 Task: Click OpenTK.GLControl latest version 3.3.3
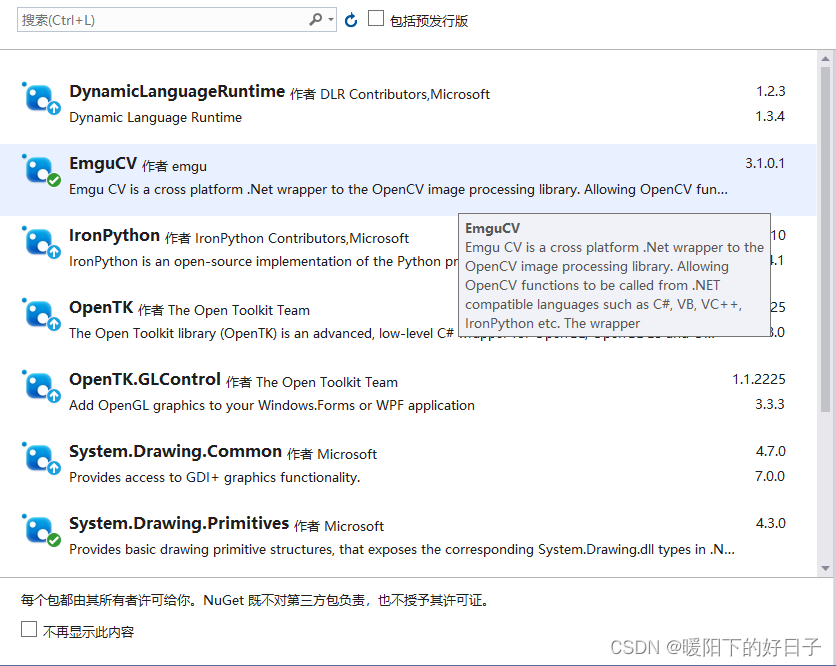(770, 404)
